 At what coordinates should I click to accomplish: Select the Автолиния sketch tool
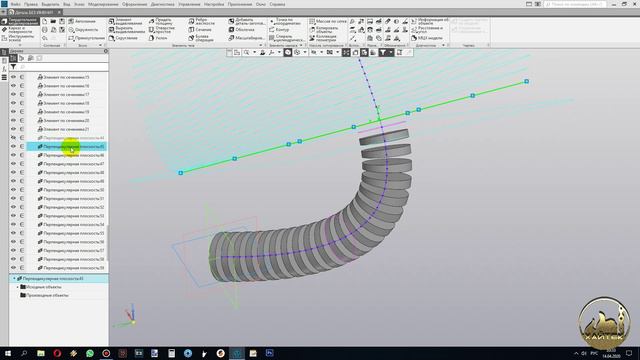tap(82, 21)
